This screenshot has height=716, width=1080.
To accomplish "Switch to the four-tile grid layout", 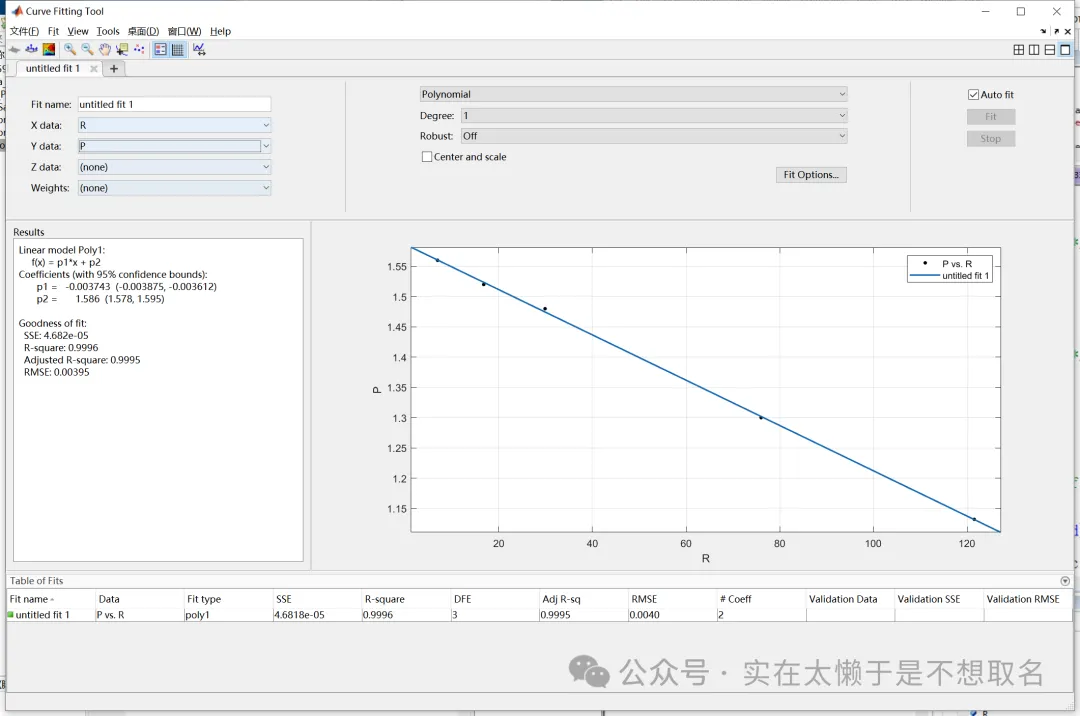I will pyautogui.click(x=1018, y=50).
